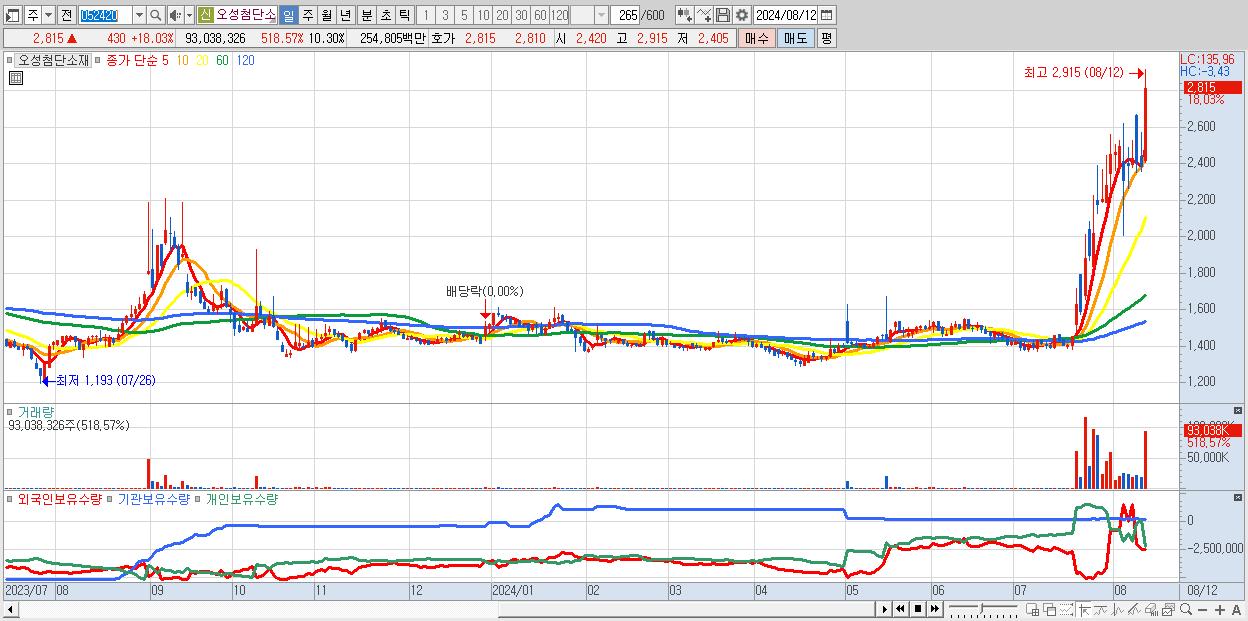Image resolution: width=1248 pixels, height=621 pixels.
Task: Click the save chart floppy icon
Action: 723,15
